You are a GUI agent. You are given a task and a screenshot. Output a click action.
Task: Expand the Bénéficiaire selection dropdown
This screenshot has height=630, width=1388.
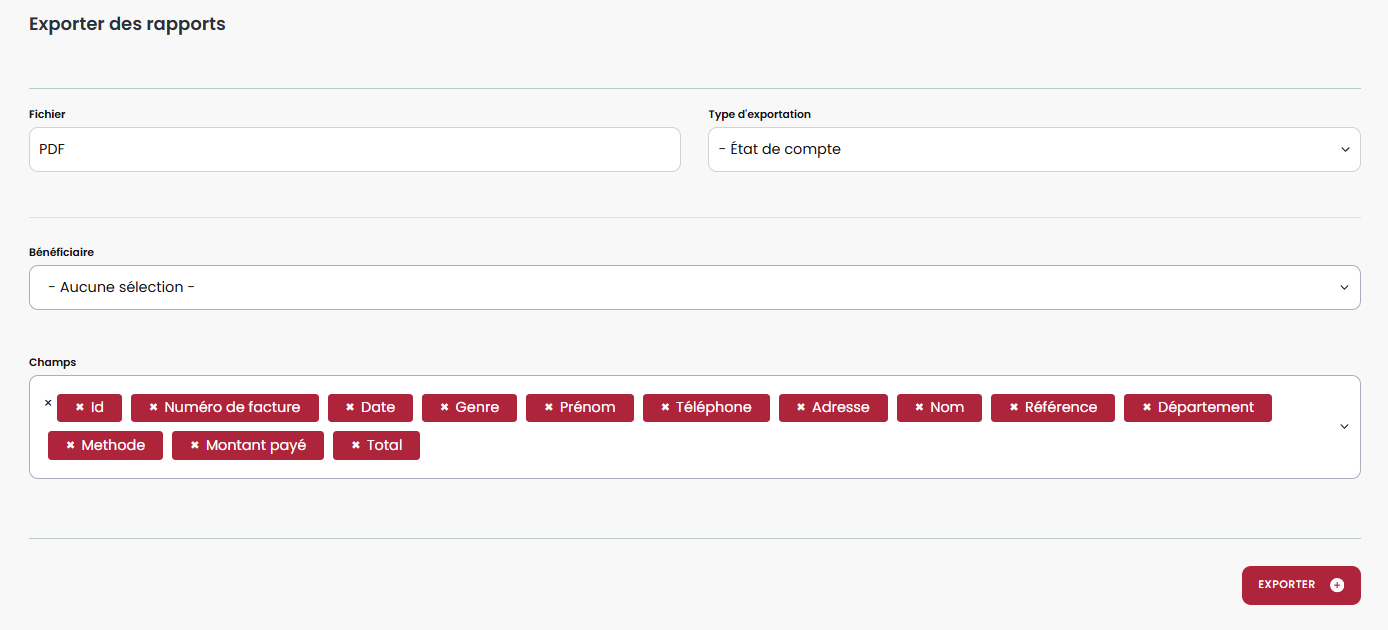click(694, 288)
